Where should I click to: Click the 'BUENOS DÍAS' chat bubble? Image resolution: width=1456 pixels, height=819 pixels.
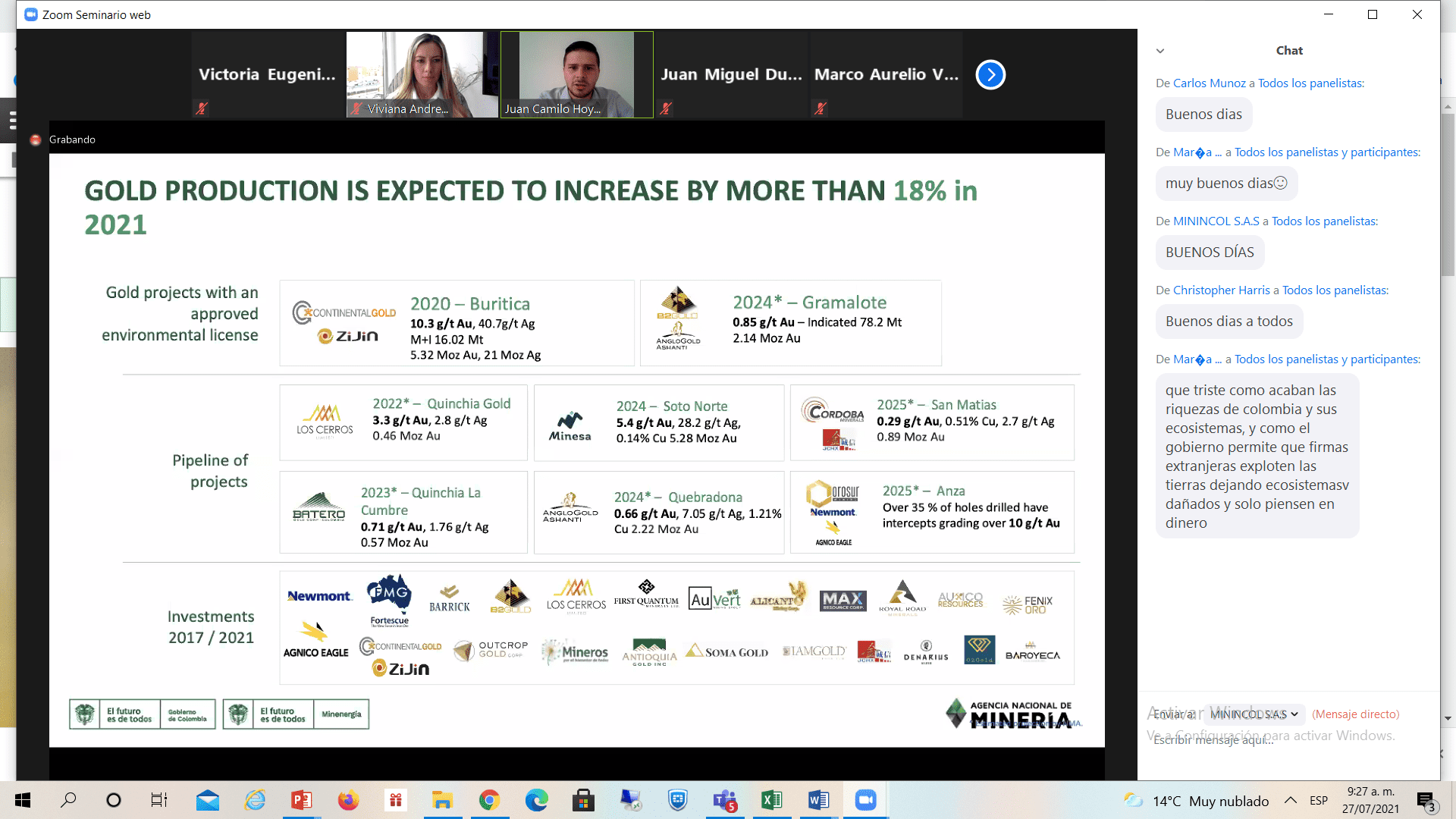[1210, 253]
